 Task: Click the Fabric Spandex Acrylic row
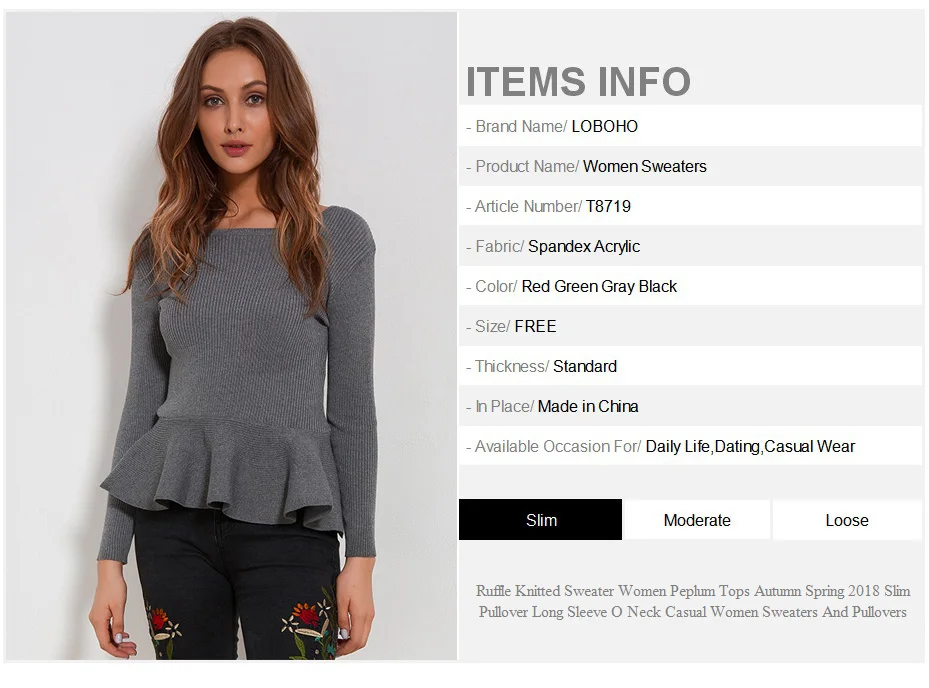(x=690, y=246)
